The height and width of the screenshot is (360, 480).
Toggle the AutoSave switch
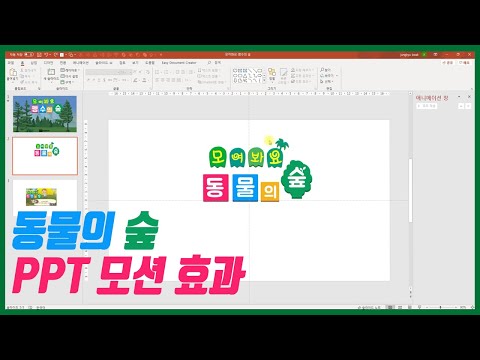[29, 54]
